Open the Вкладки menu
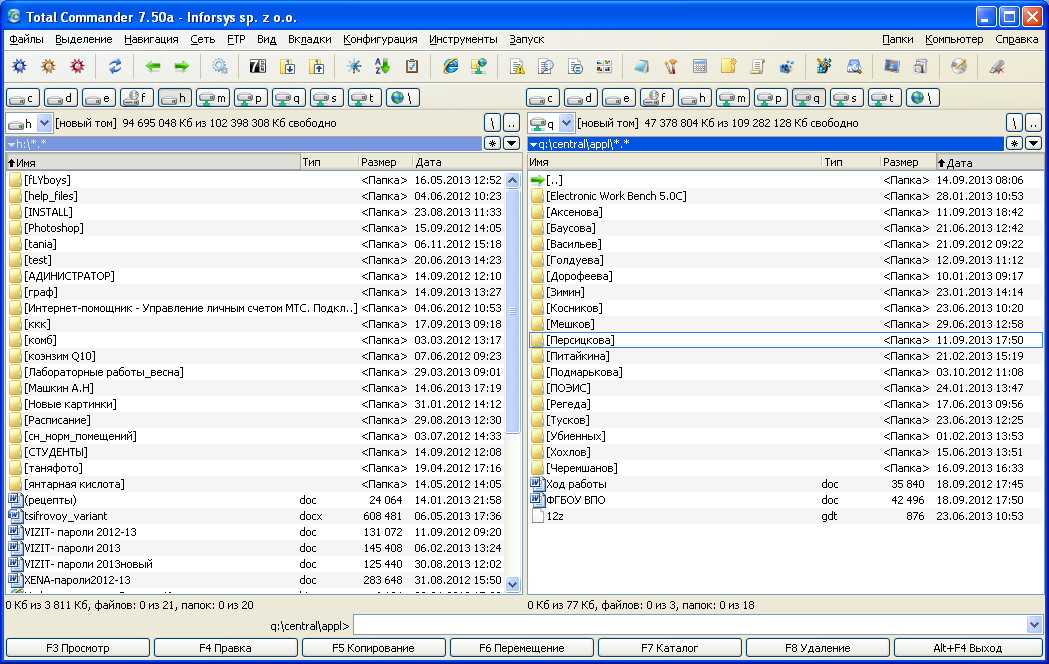Viewport: 1049px width, 664px height. (x=310, y=39)
